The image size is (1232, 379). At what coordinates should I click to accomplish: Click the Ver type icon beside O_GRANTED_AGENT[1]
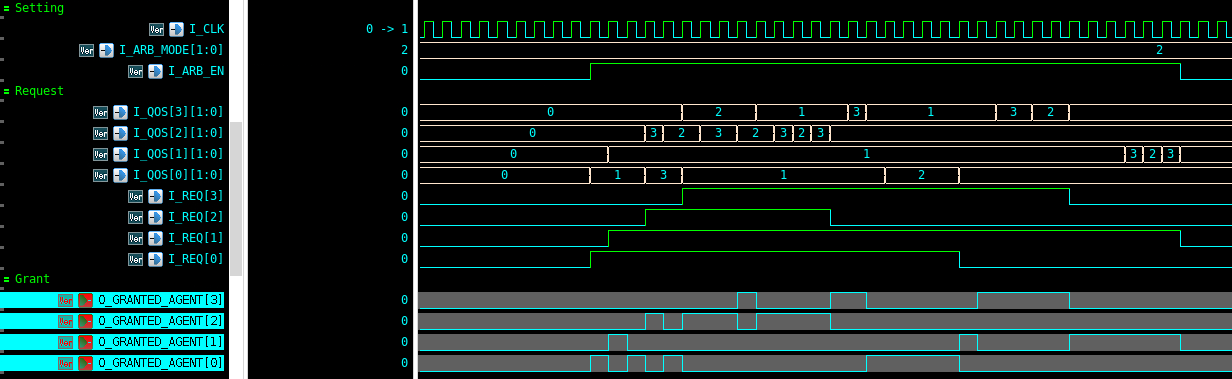coord(66,342)
